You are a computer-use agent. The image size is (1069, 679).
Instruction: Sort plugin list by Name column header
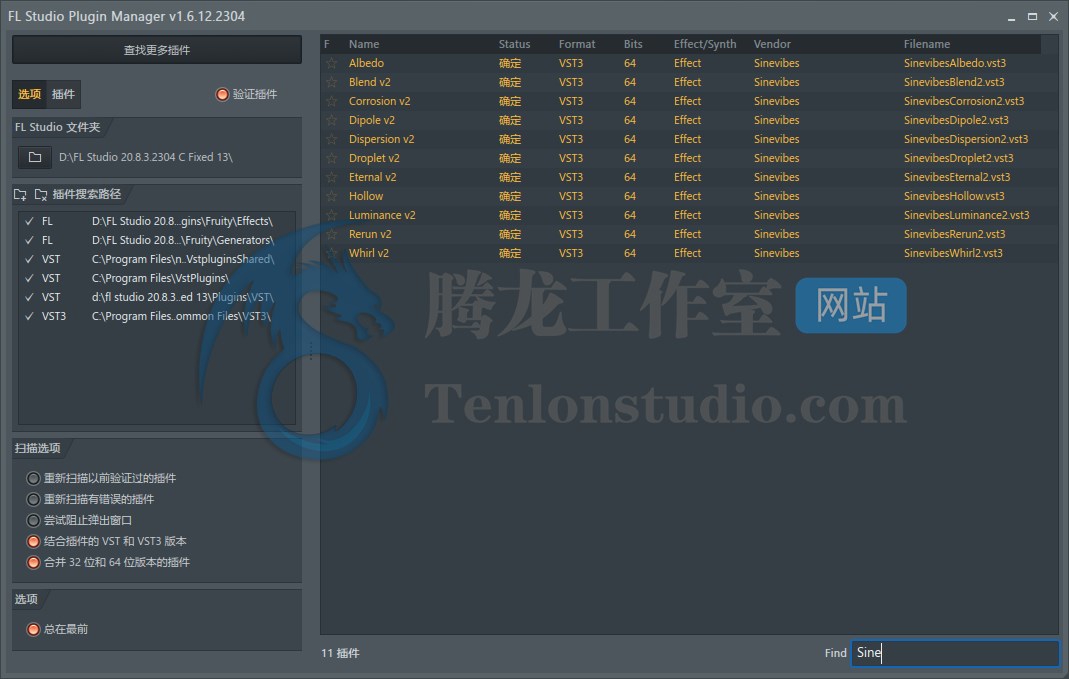coord(364,44)
